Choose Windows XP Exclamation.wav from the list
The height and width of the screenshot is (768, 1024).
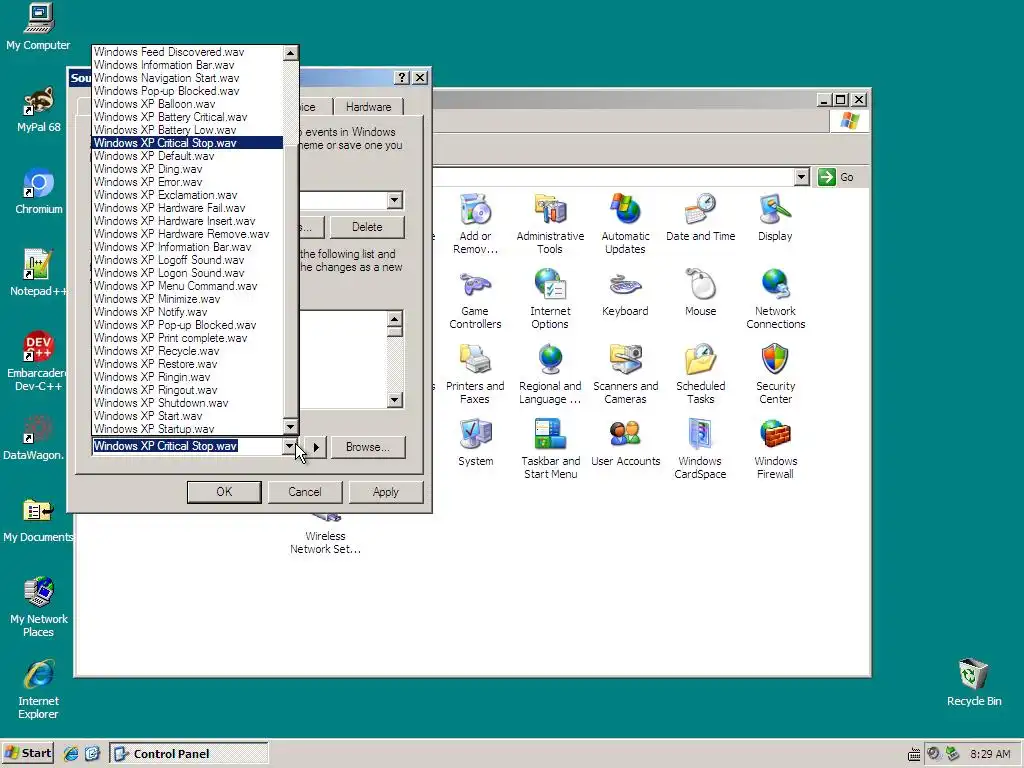click(x=187, y=195)
